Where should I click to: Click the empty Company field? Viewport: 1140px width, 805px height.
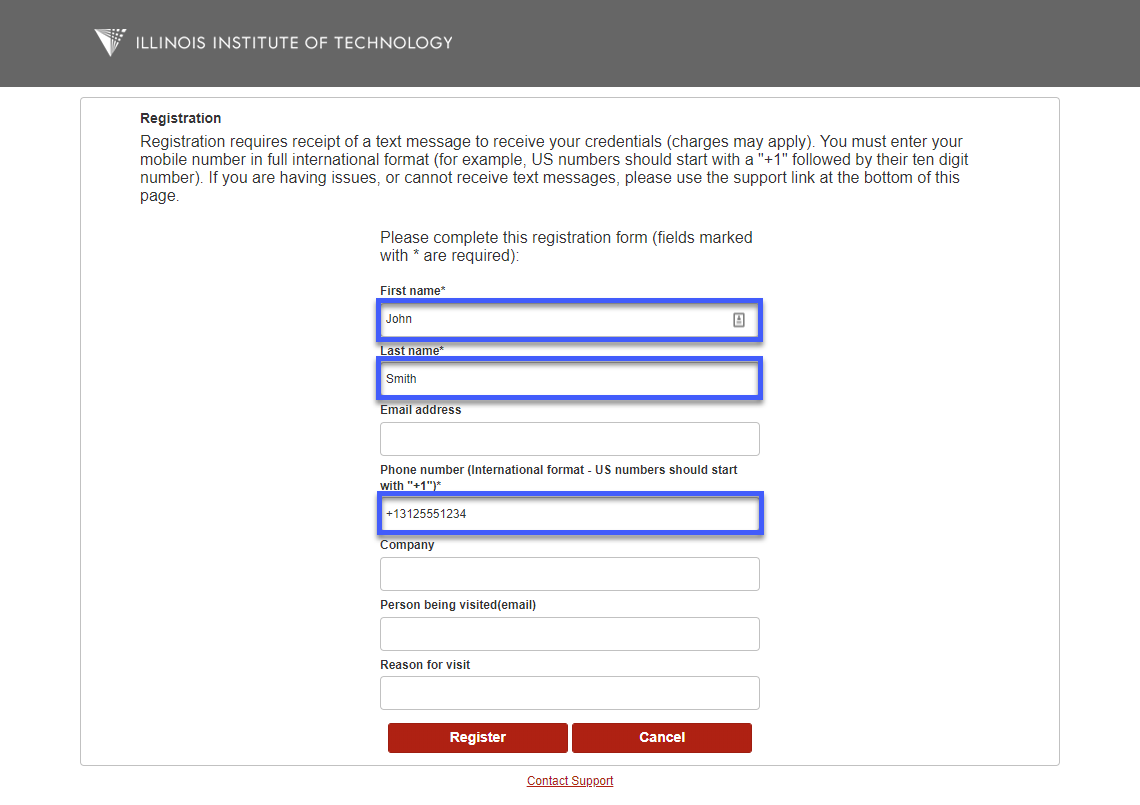coord(569,574)
